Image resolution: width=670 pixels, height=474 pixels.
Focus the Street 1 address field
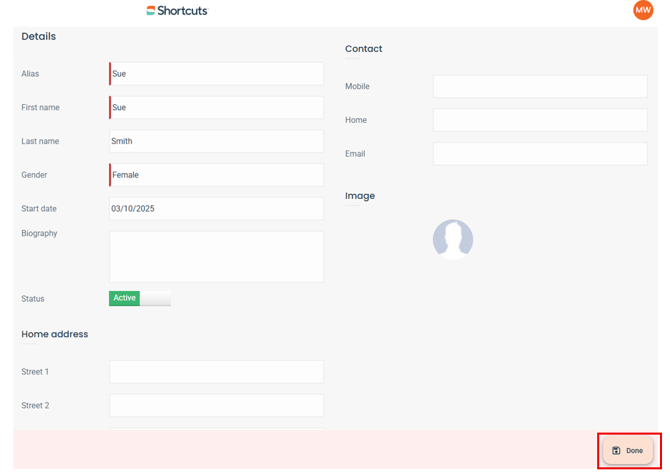point(217,372)
